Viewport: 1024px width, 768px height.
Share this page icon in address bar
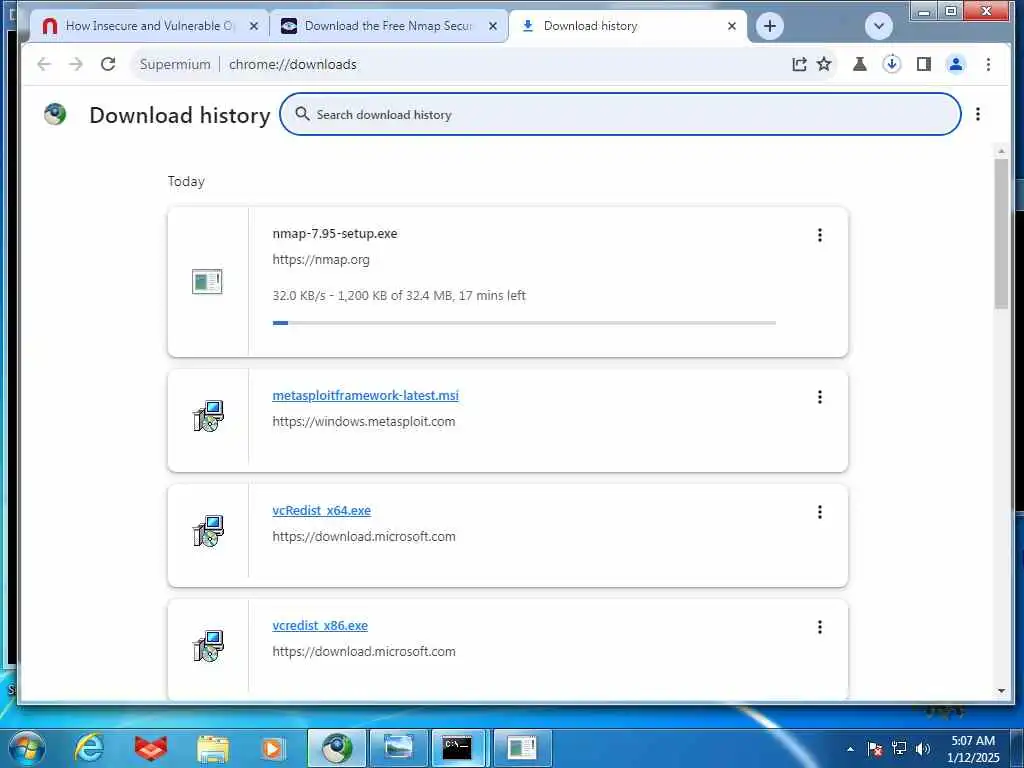(x=799, y=64)
